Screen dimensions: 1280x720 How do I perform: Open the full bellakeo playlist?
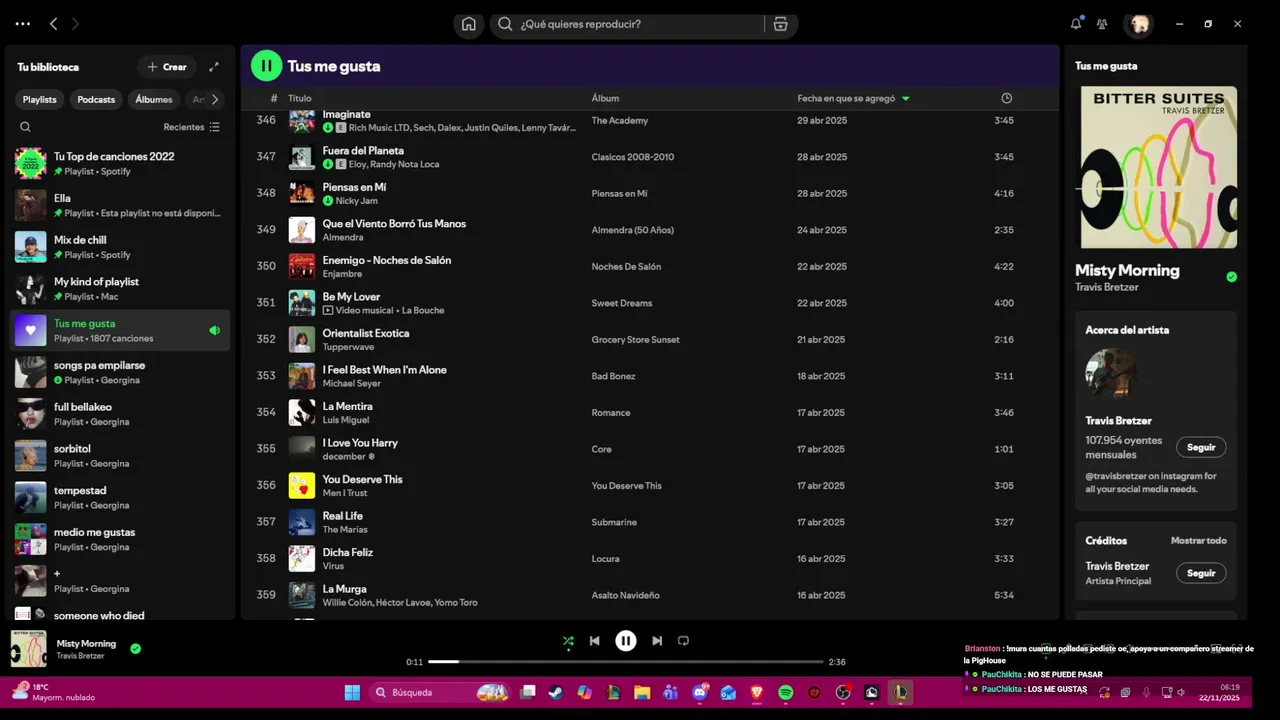(120, 414)
